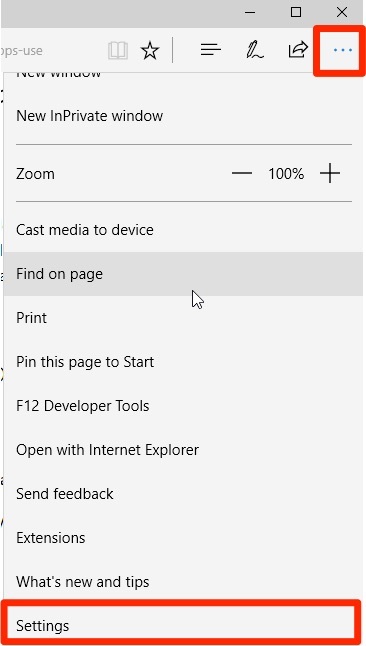Select Send feedback

coord(183,494)
